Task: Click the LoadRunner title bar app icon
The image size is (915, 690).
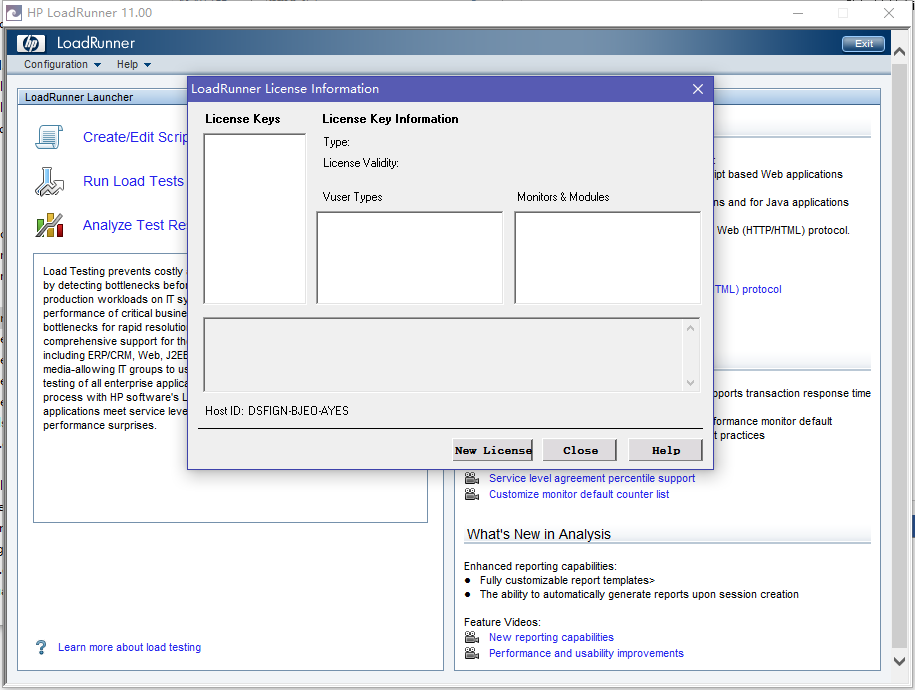Action: (13, 13)
